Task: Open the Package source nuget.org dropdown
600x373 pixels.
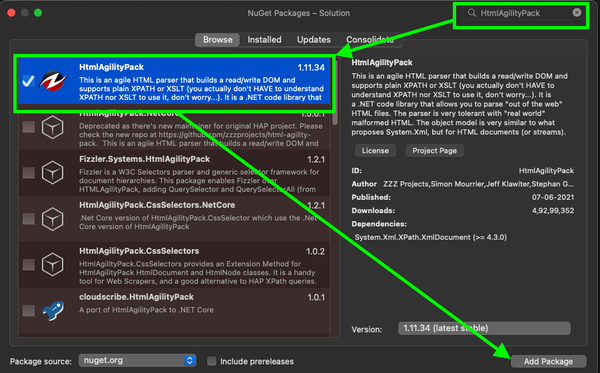Action: pyautogui.click(x=137, y=360)
